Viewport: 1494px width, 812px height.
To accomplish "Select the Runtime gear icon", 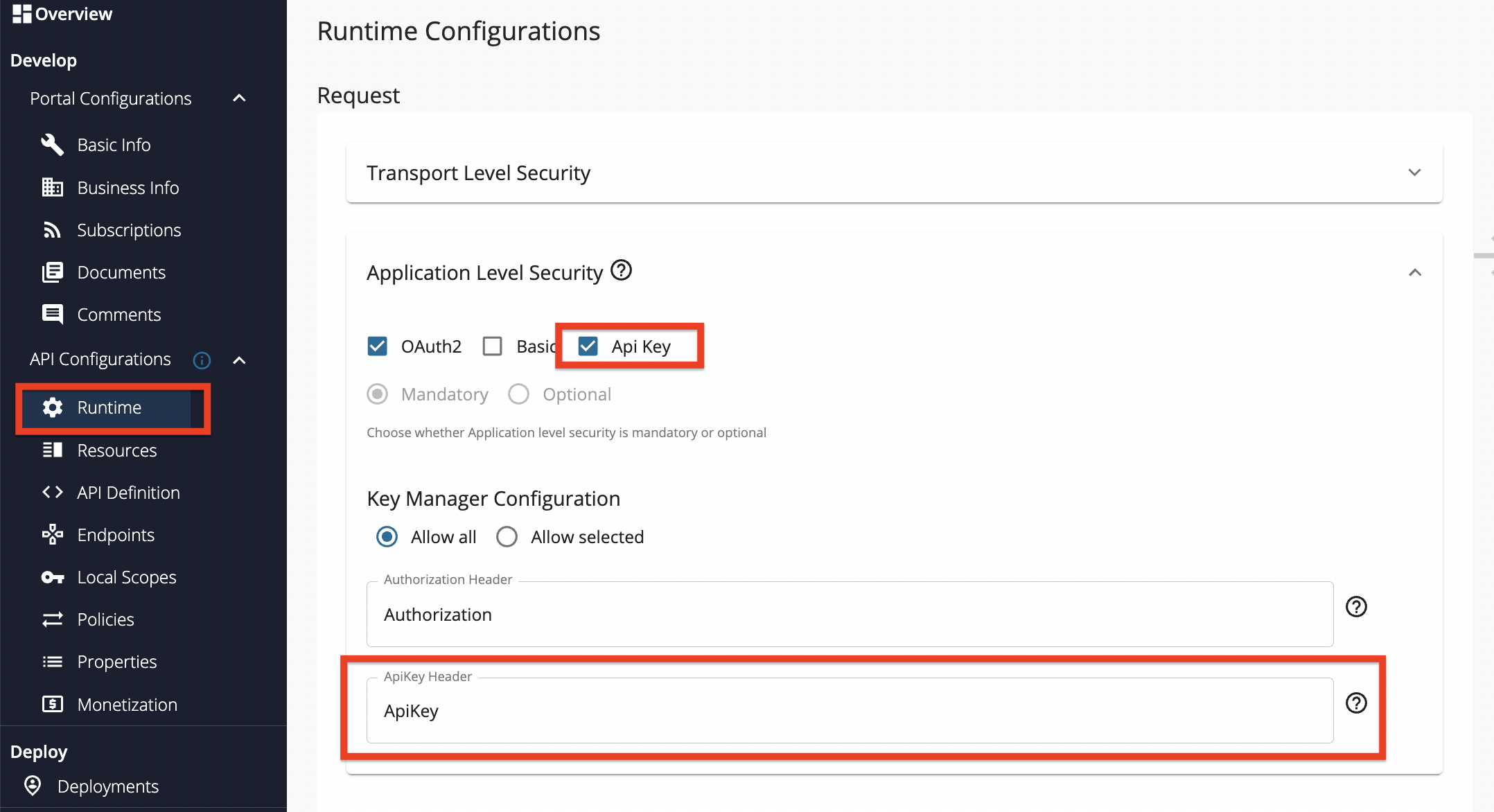I will click(52, 407).
